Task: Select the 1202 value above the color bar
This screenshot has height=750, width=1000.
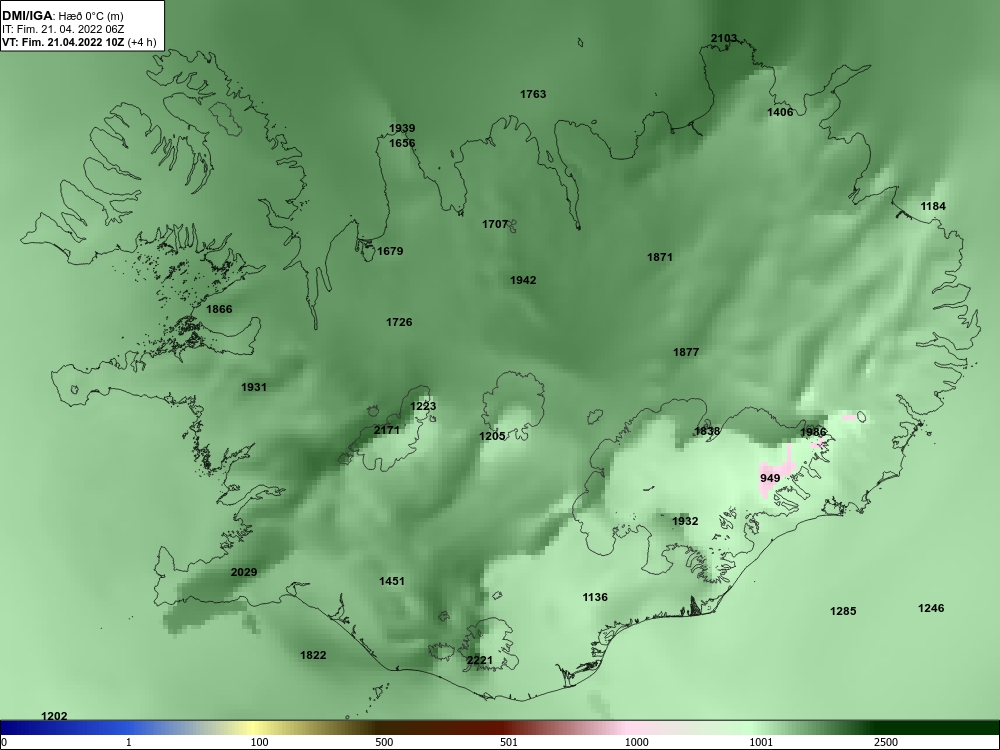Action: [54, 716]
